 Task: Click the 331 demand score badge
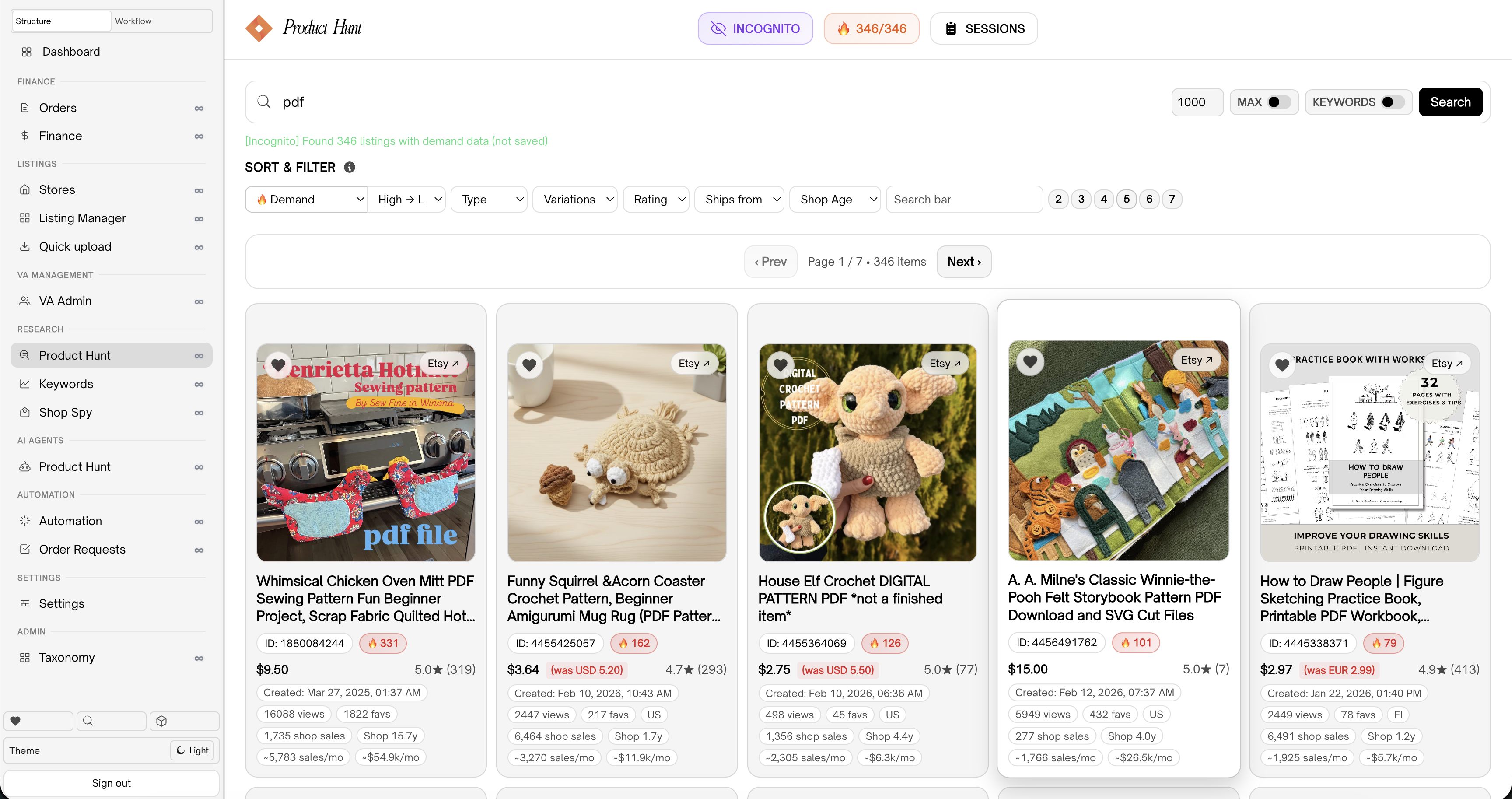[x=383, y=643]
